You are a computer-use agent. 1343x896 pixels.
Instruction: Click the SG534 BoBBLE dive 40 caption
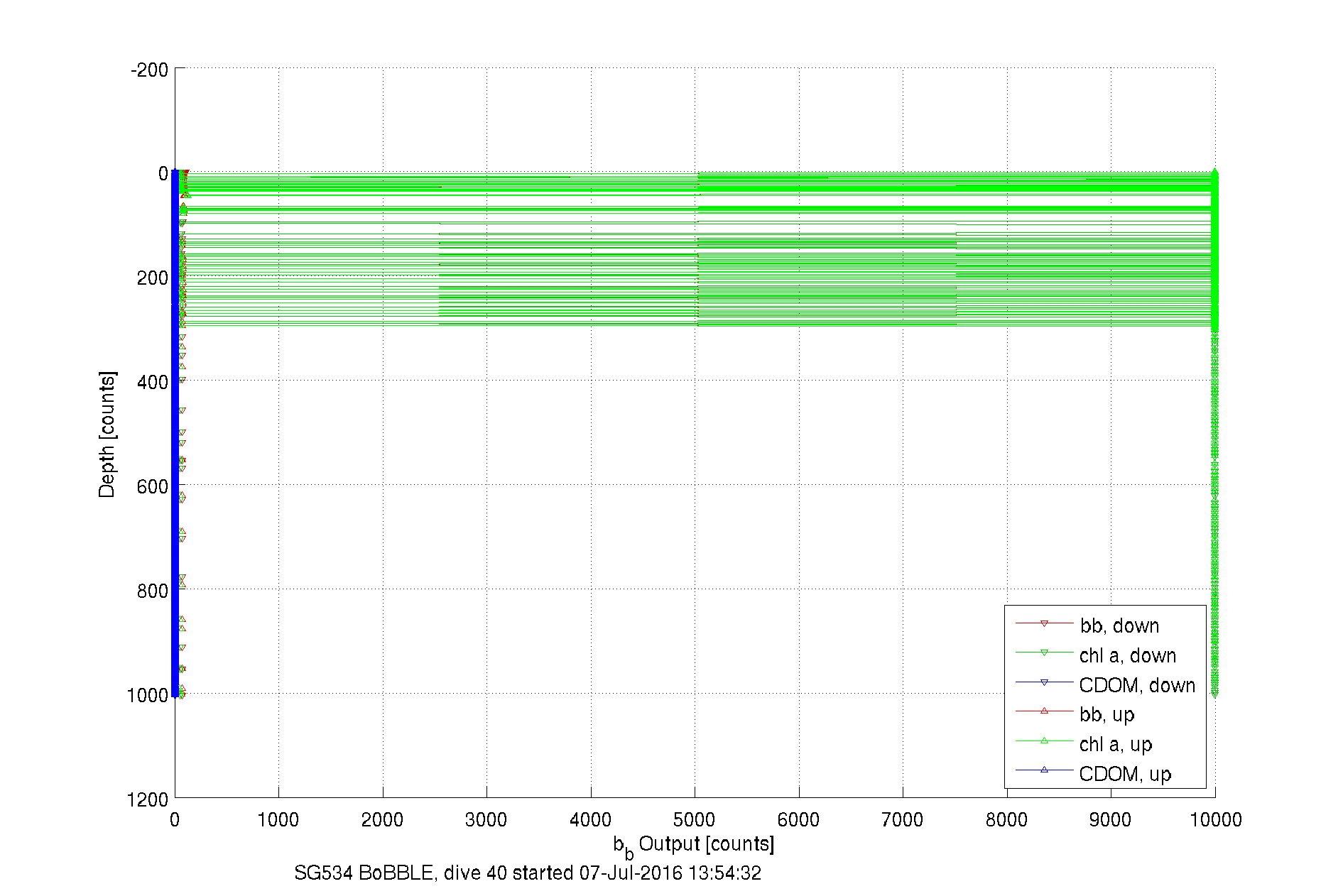click(x=528, y=873)
